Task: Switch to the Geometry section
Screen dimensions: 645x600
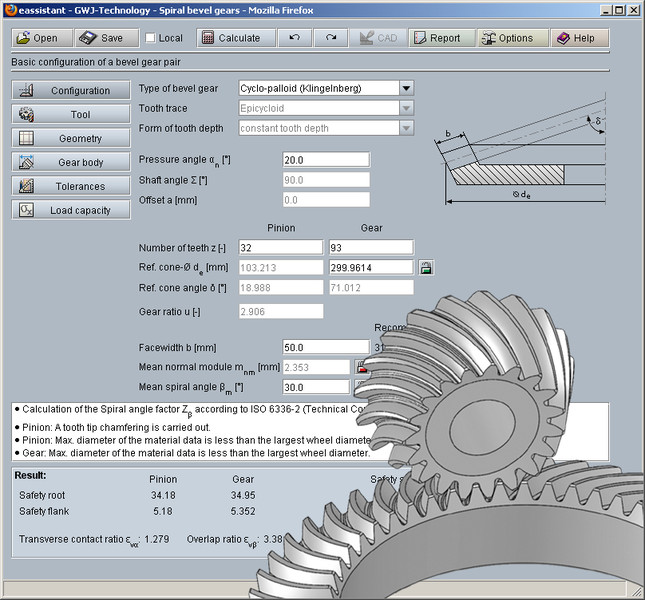Action: (x=71, y=139)
